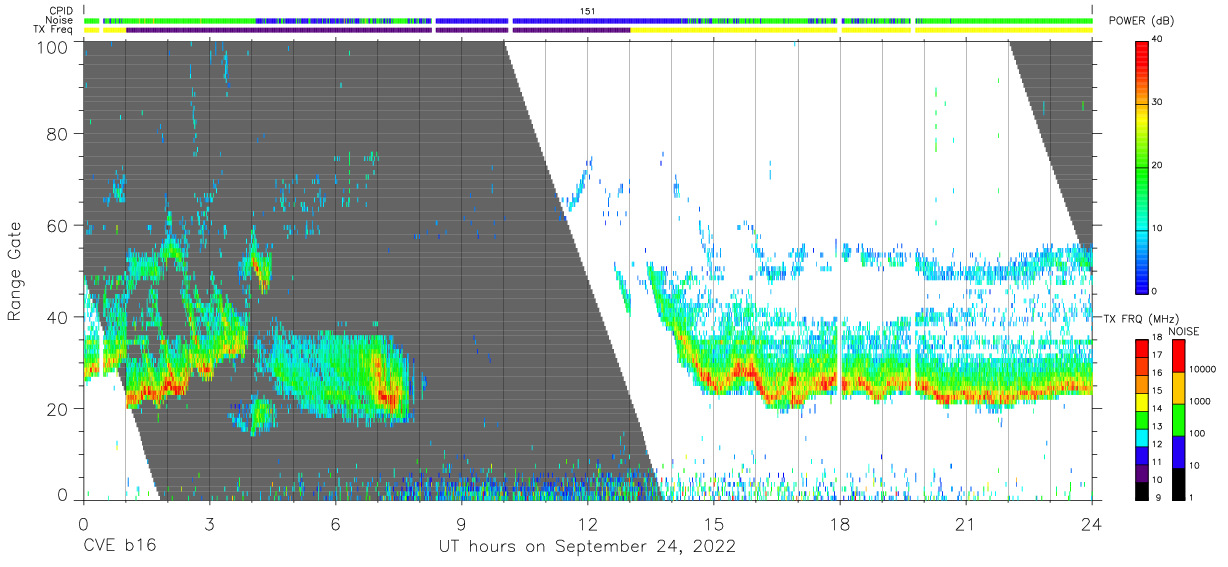Click the 151 CPID value above the plot

[x=587, y=11]
